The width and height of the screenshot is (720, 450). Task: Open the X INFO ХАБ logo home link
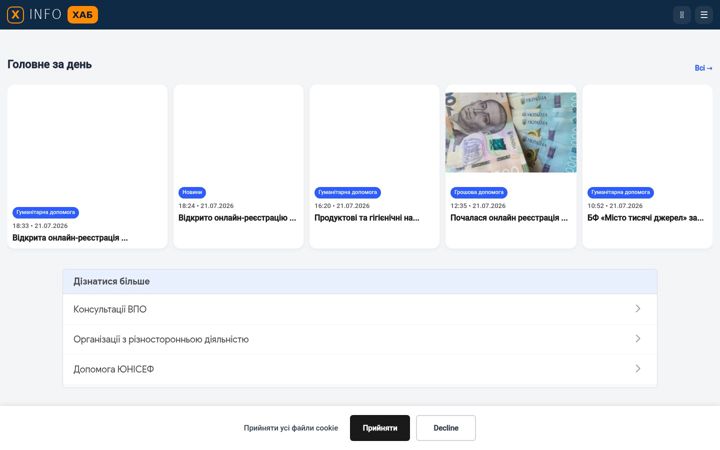pyautogui.click(x=52, y=15)
